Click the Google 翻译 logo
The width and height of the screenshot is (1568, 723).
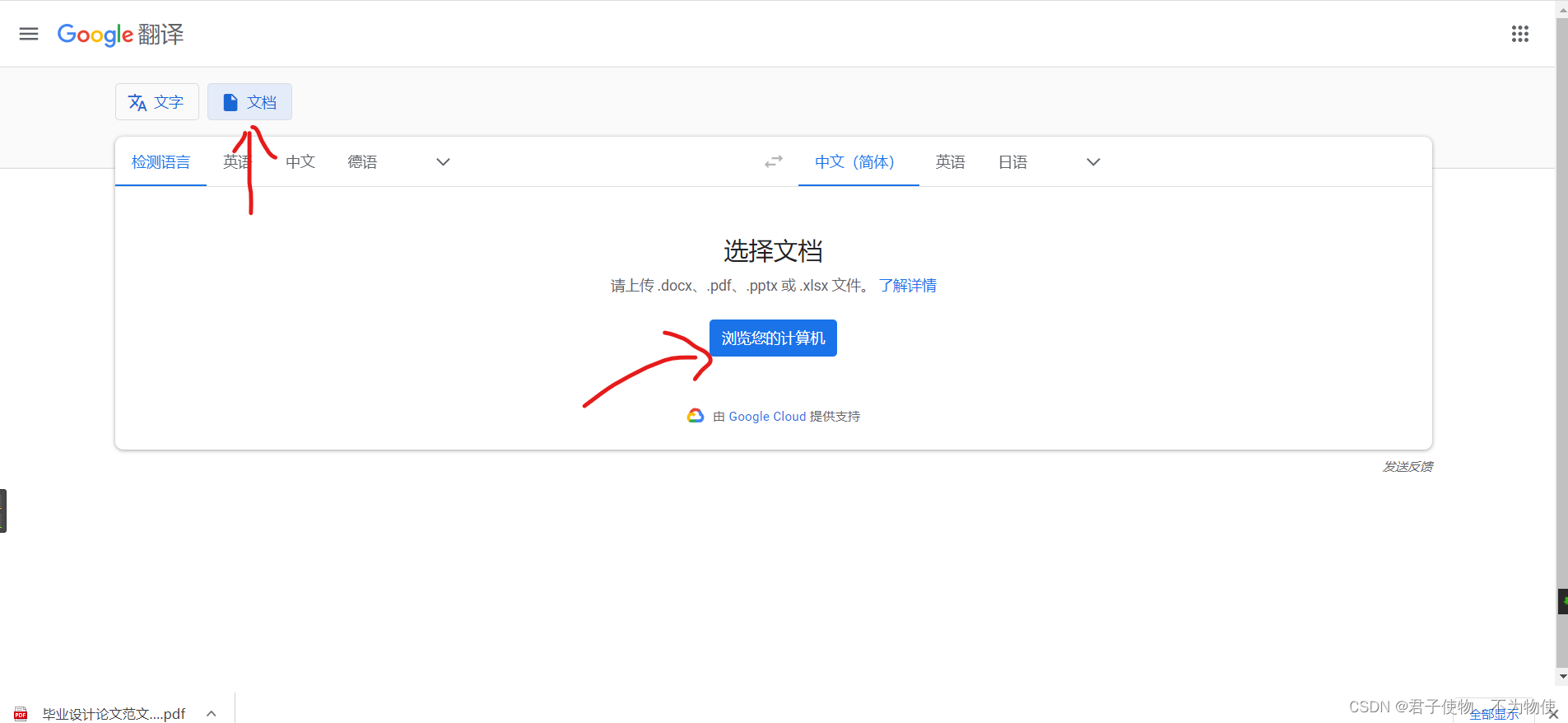pyautogui.click(x=120, y=35)
